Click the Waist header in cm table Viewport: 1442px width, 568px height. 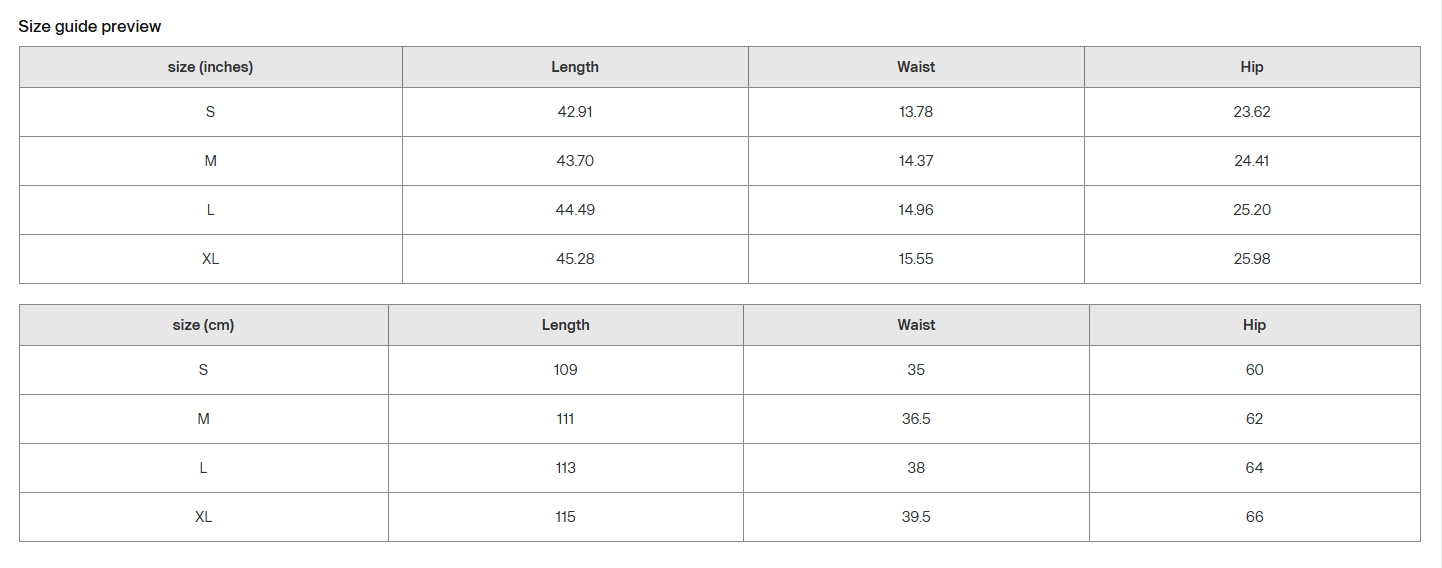click(x=916, y=325)
